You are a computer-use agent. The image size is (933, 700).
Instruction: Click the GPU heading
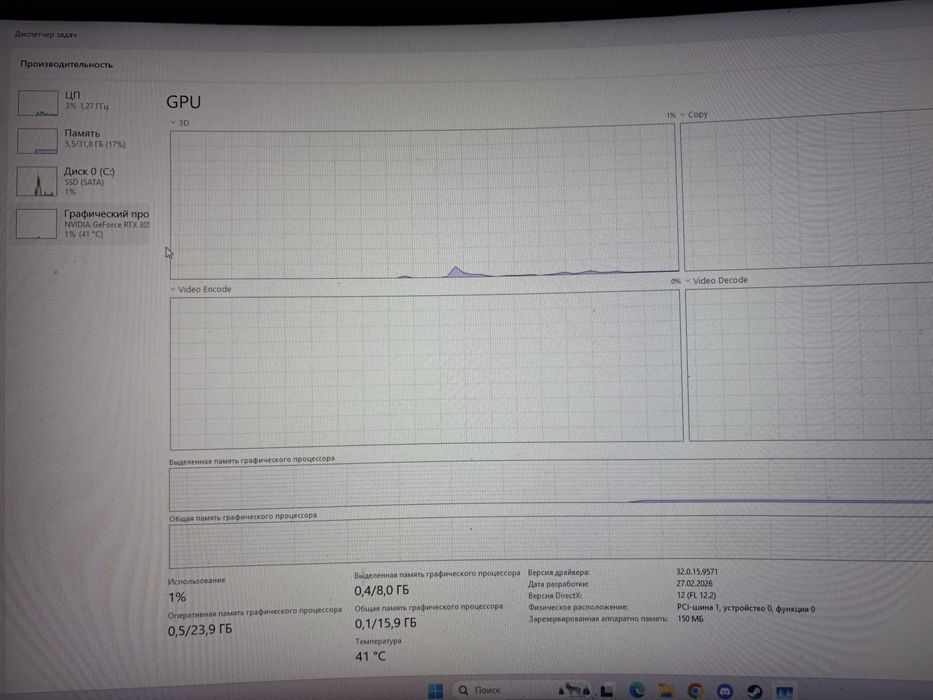coord(183,102)
